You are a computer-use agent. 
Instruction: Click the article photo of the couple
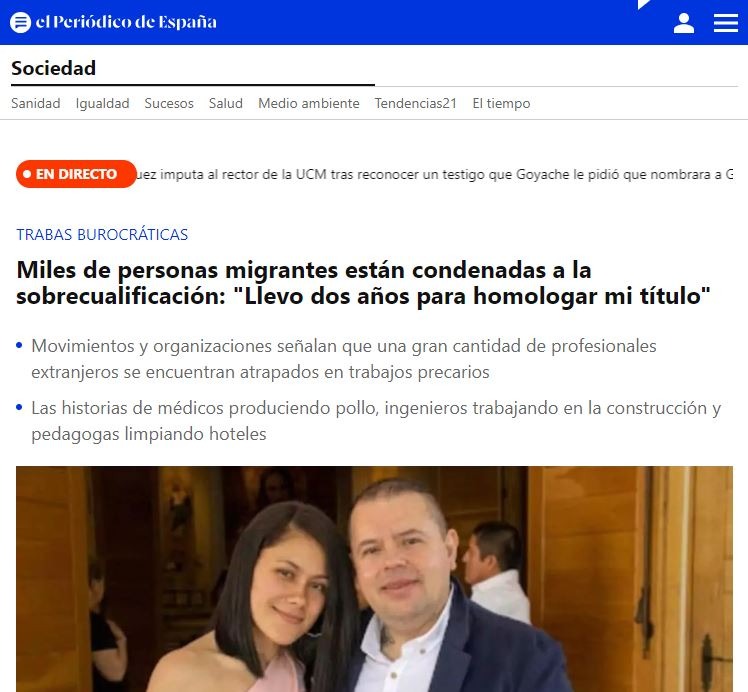[374, 579]
